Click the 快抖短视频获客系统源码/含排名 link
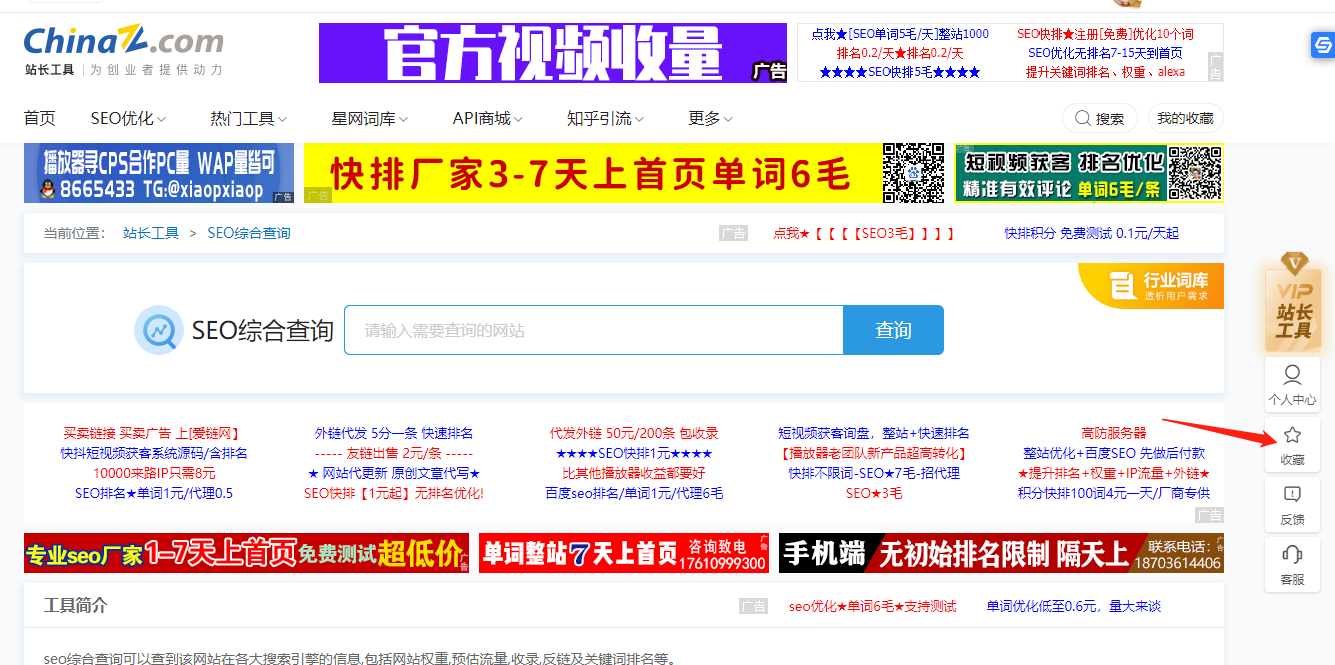 tap(153, 453)
